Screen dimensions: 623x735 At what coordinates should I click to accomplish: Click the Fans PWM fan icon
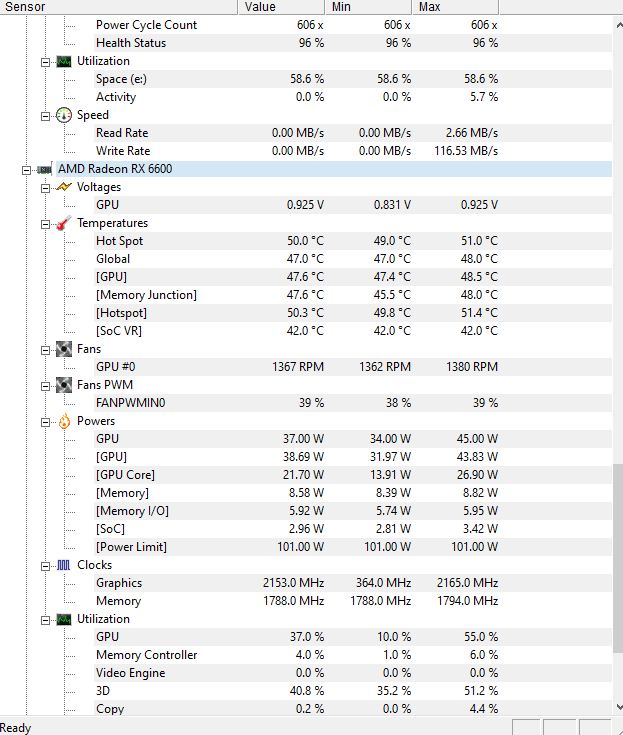pos(64,385)
